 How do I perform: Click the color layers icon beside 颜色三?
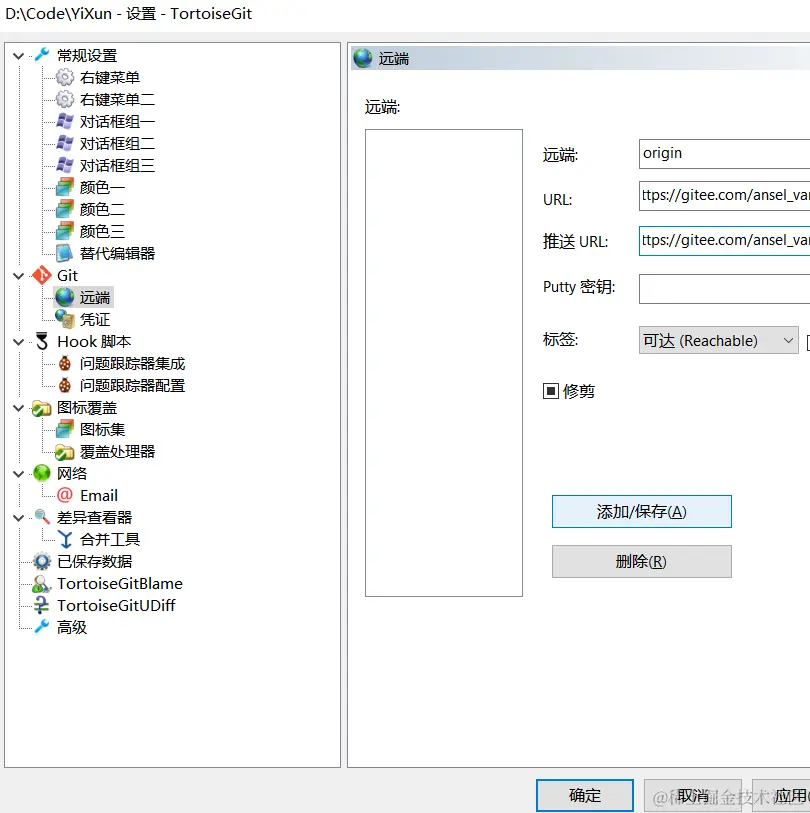click(x=65, y=231)
